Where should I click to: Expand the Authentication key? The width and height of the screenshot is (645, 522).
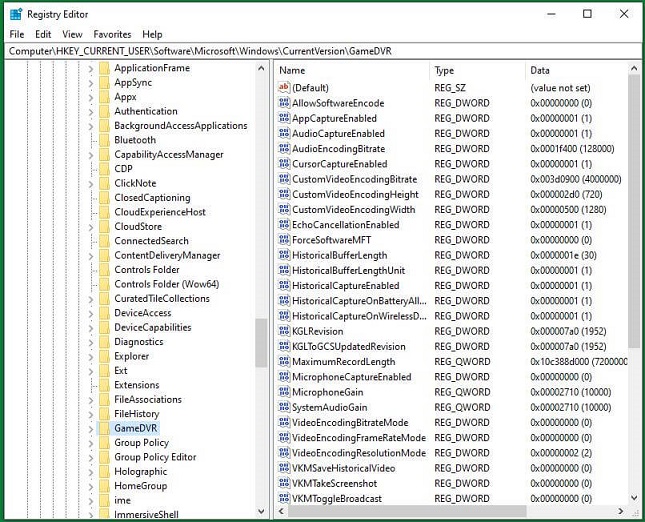[x=91, y=112]
